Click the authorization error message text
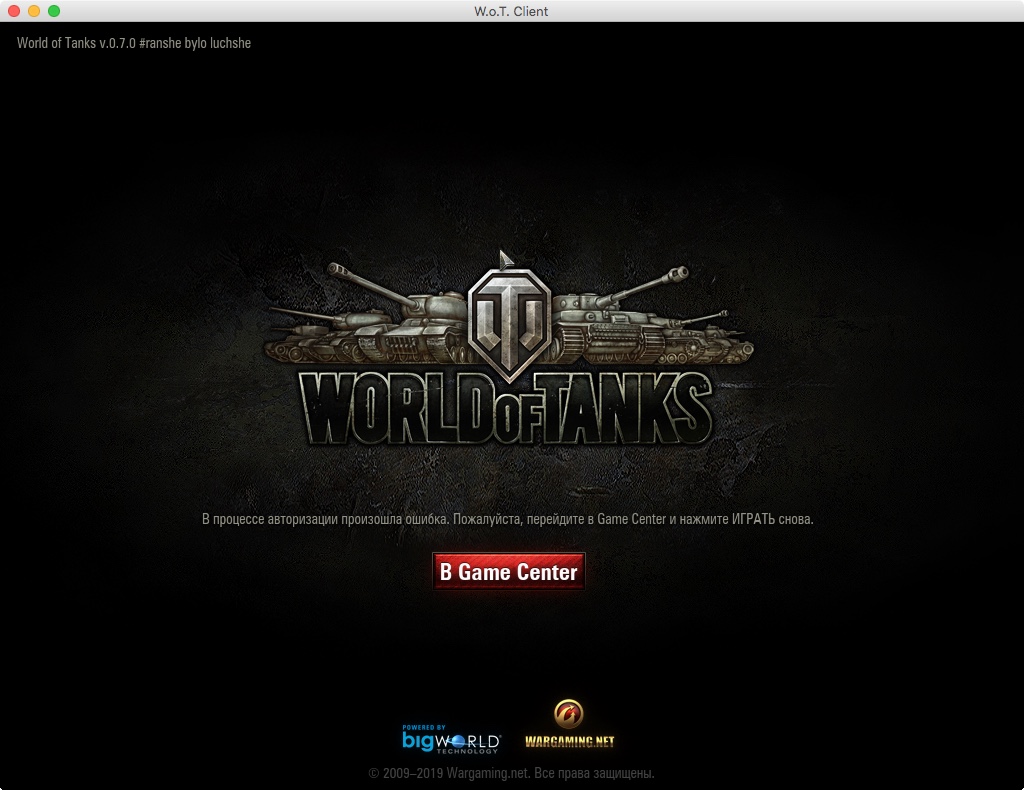Image resolution: width=1024 pixels, height=790 pixels. pyautogui.click(x=507, y=519)
